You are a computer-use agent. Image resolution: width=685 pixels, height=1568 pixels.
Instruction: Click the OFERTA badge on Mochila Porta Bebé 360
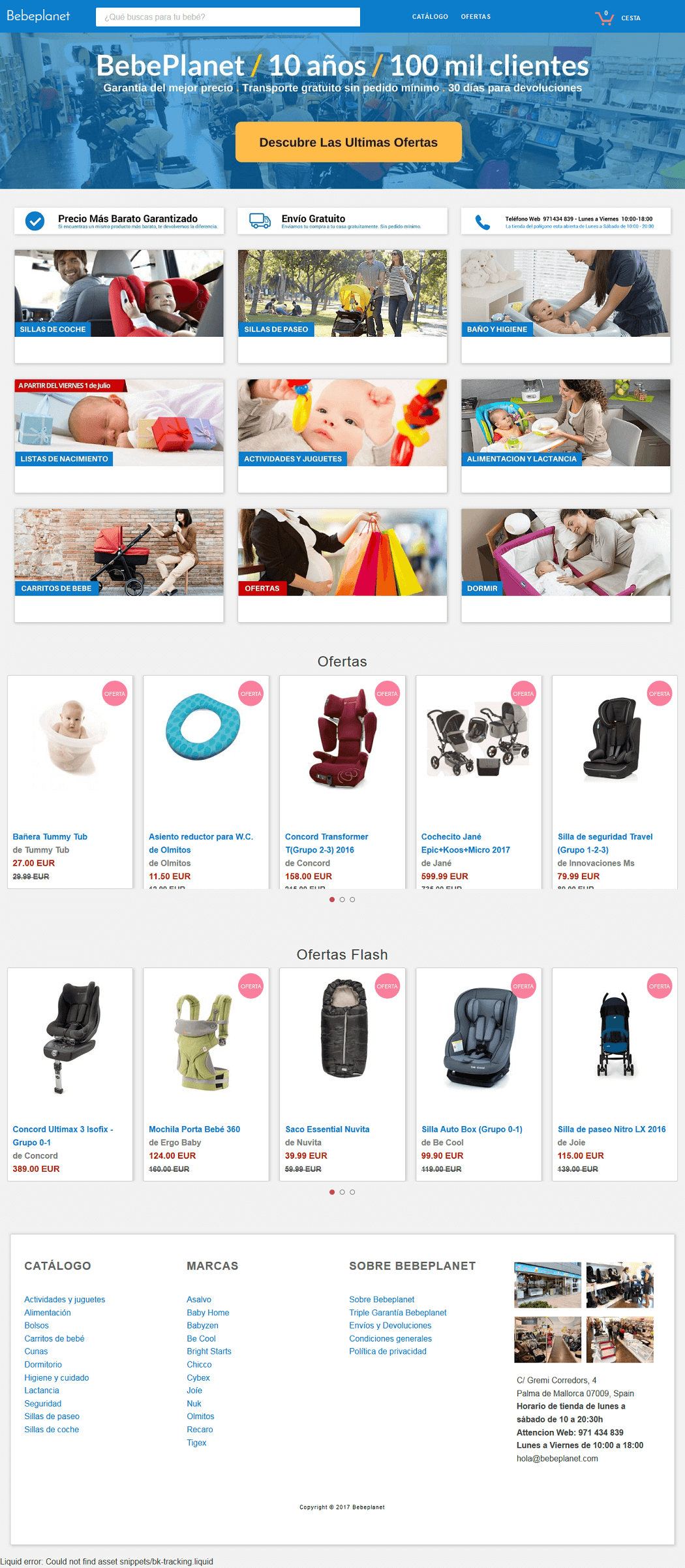(x=251, y=986)
